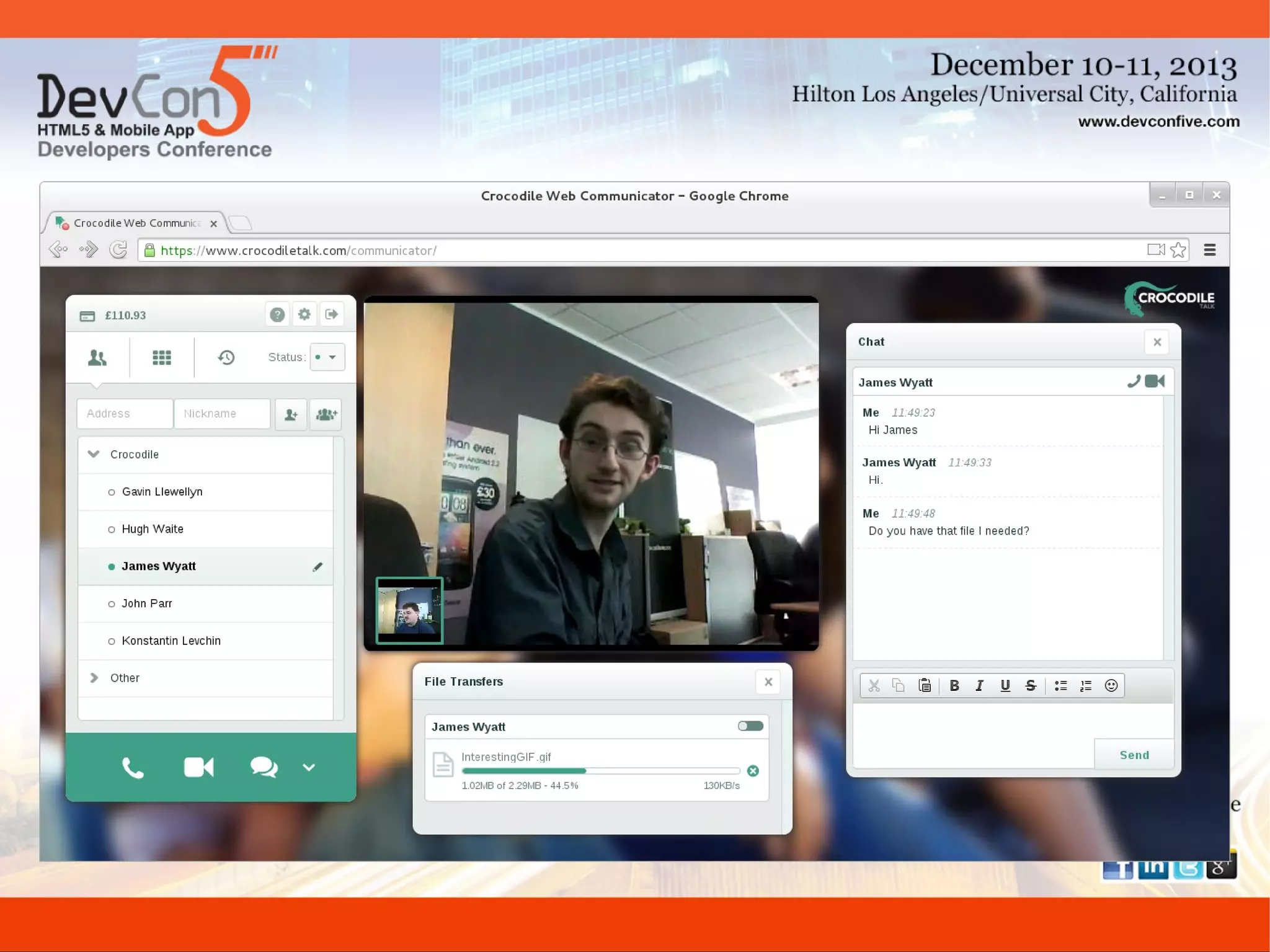Image resolution: width=1270 pixels, height=952 pixels.
Task: Cancel the InterestingGIF.gif transfer
Action: pos(753,771)
